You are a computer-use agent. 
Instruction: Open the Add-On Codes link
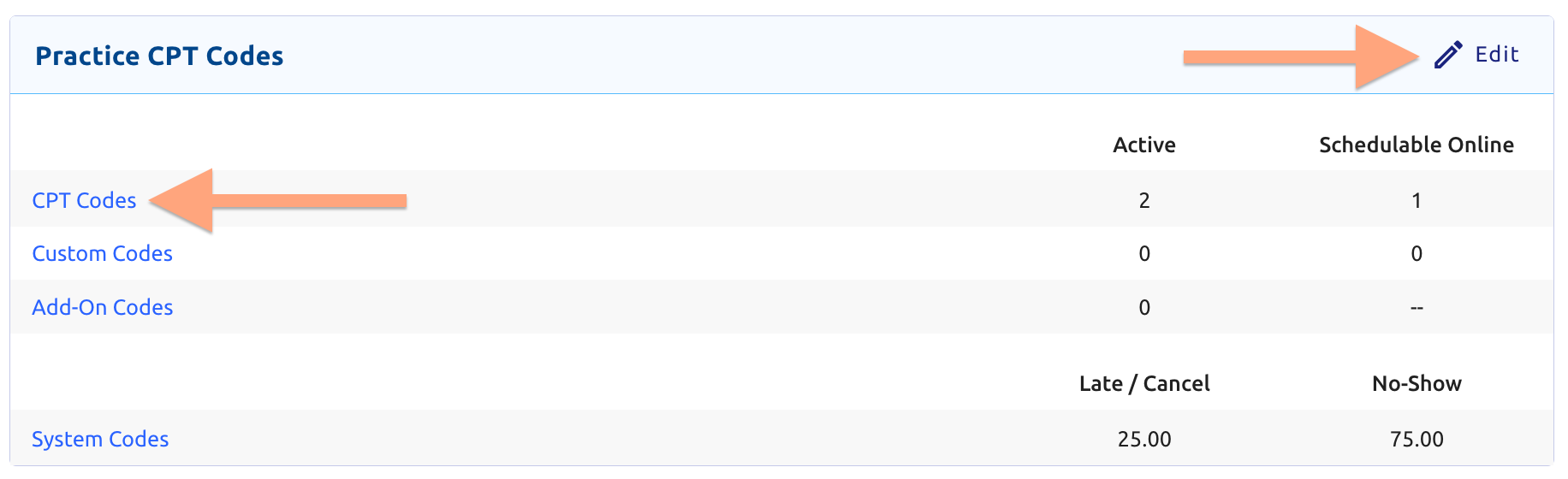tap(102, 307)
